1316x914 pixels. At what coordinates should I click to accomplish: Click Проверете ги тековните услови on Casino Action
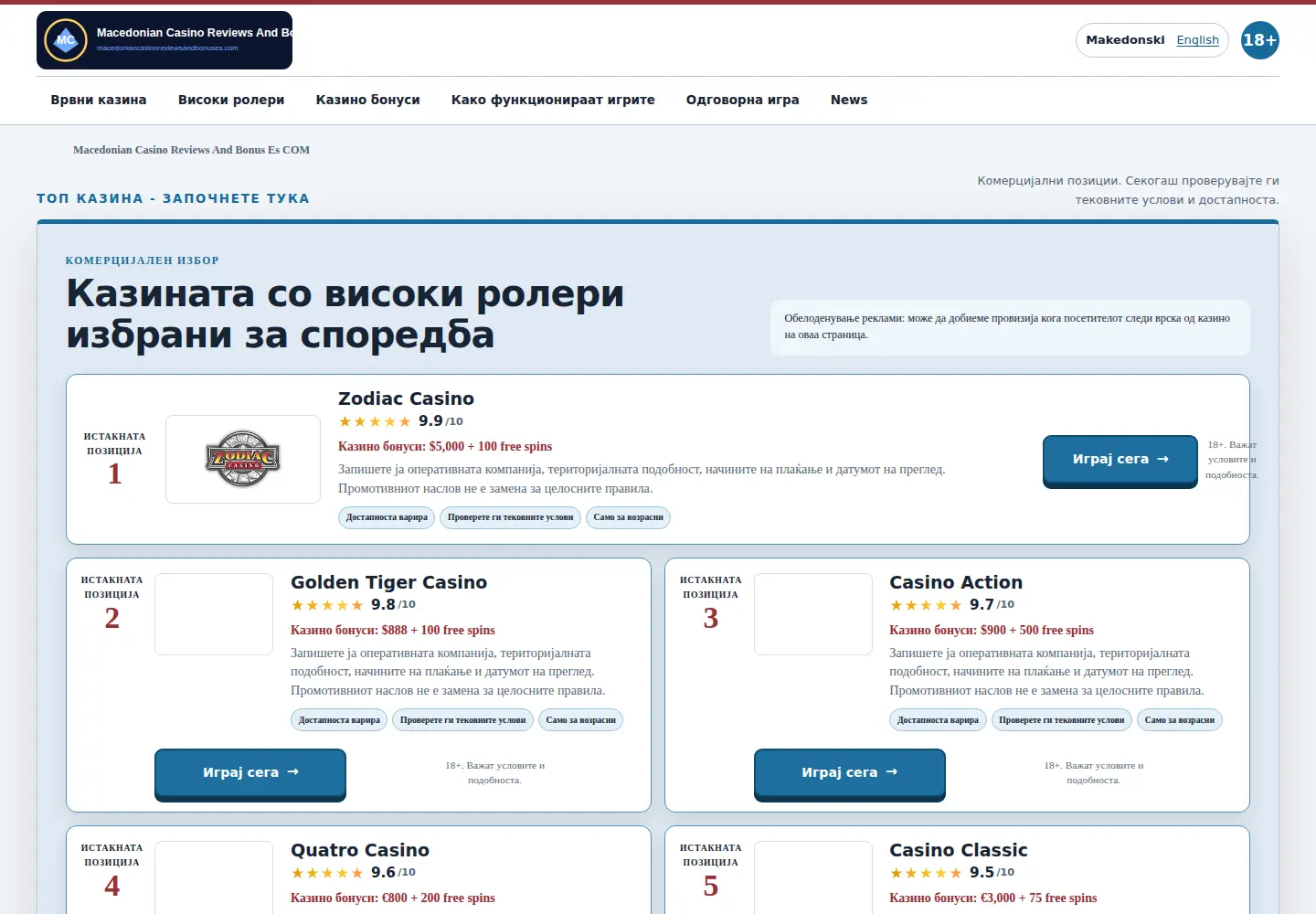click(1062, 720)
